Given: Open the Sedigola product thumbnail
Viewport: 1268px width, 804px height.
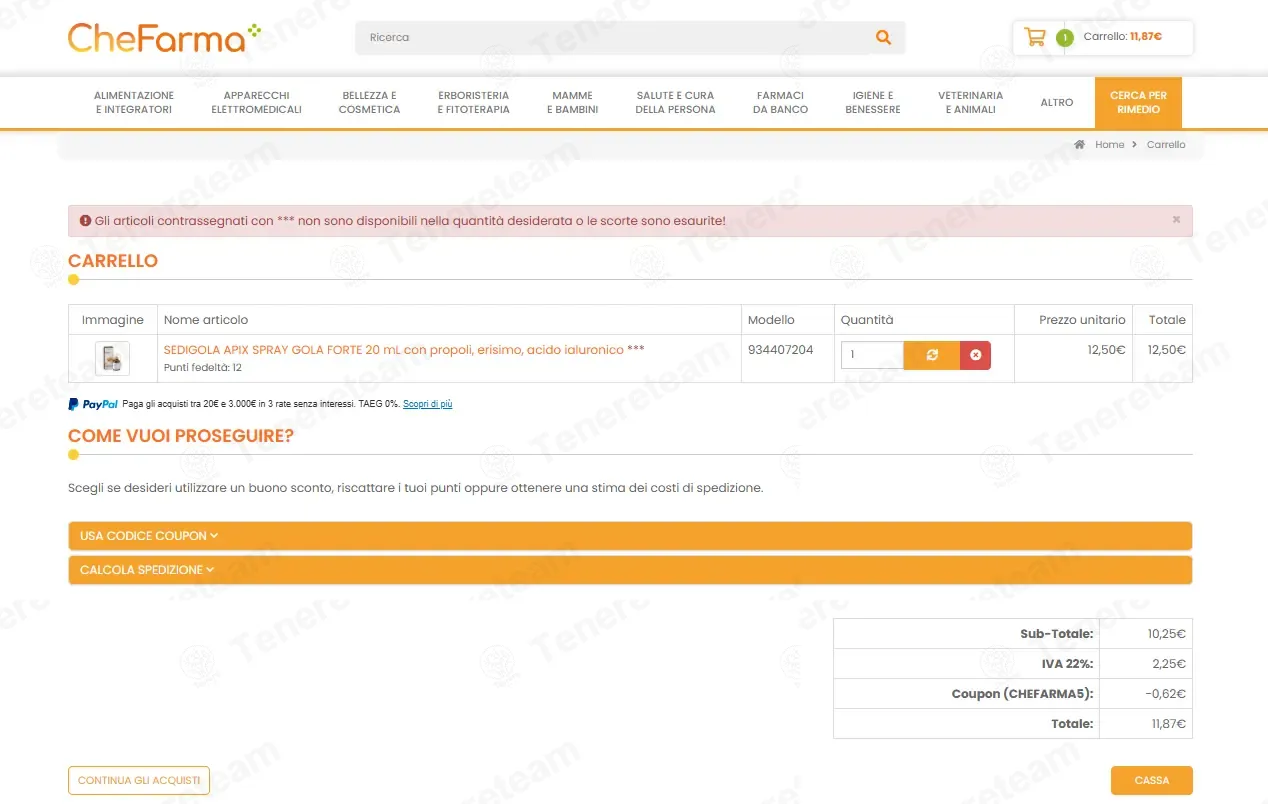Looking at the screenshot, I should point(112,358).
